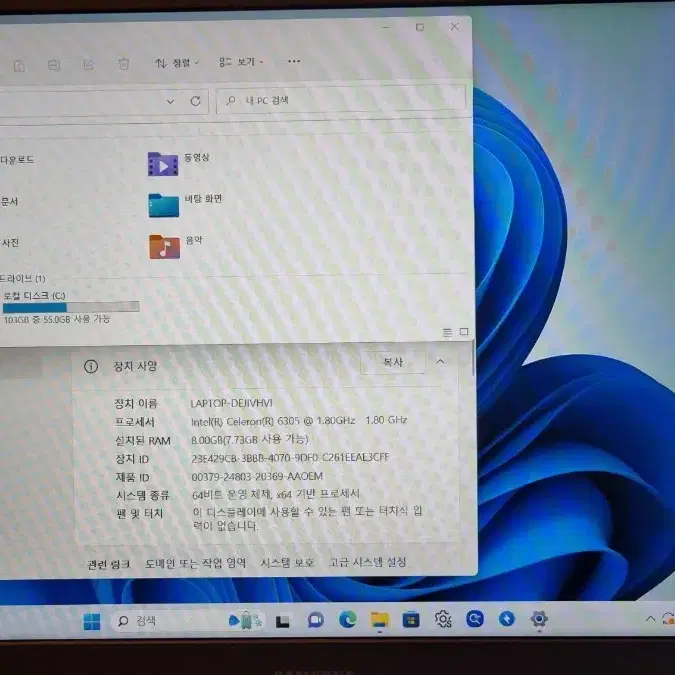Click the Copy toolbar icon in File Explorer
675x675 pixels.
[x=19, y=66]
